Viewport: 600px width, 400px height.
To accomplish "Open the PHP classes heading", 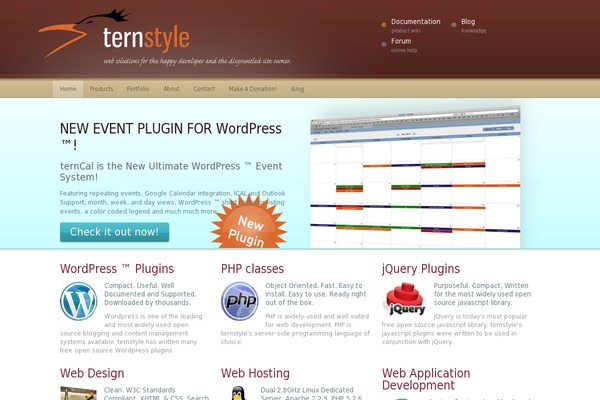I will point(252,269).
